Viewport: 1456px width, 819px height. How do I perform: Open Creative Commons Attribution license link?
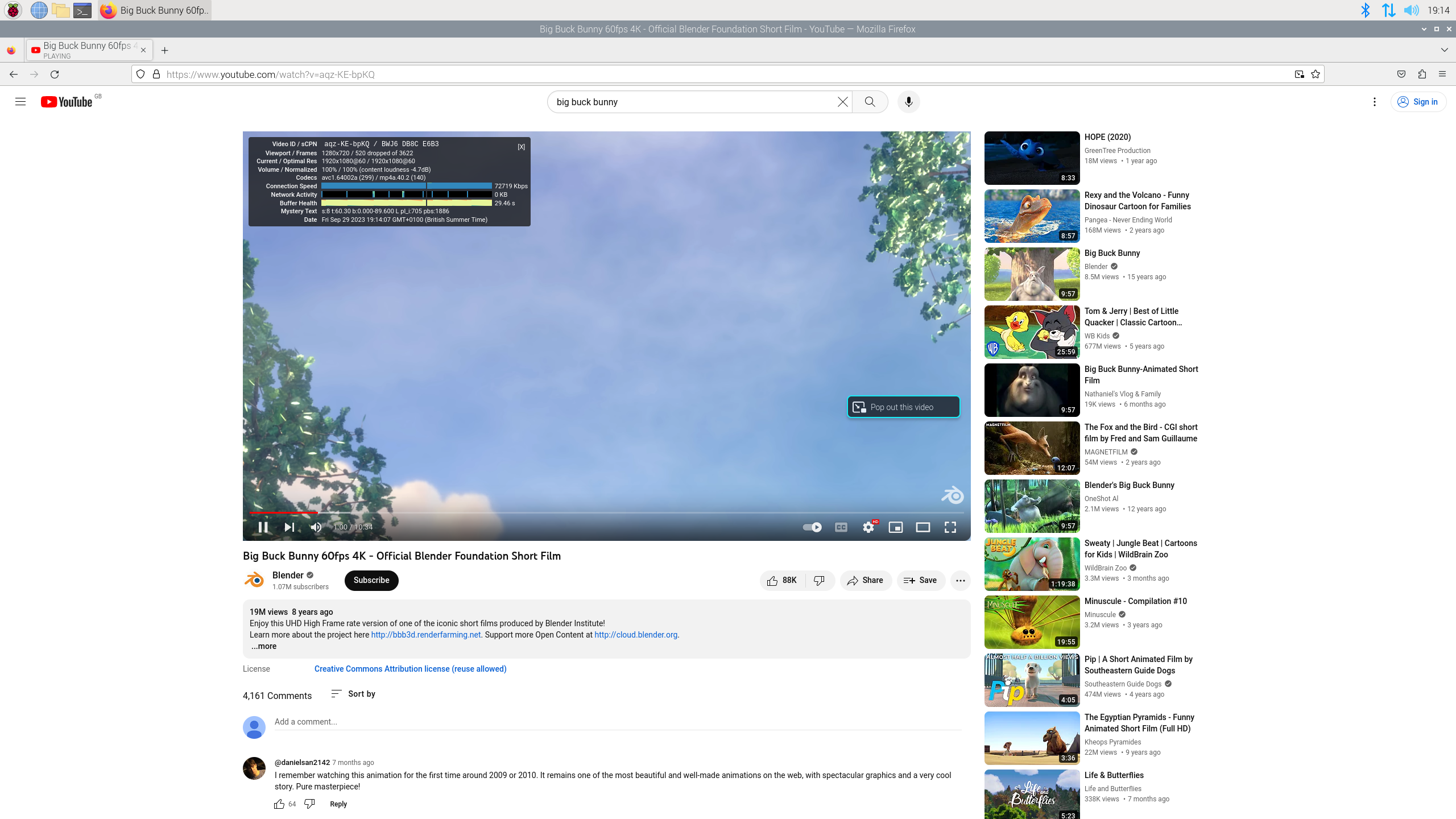(x=410, y=669)
